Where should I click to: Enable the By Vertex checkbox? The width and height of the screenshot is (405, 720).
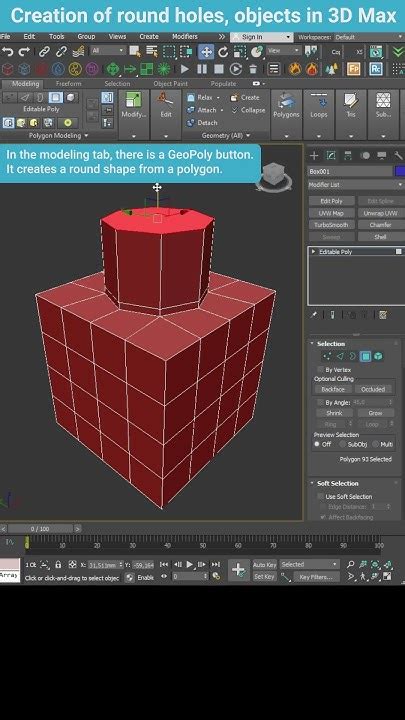tap(321, 370)
